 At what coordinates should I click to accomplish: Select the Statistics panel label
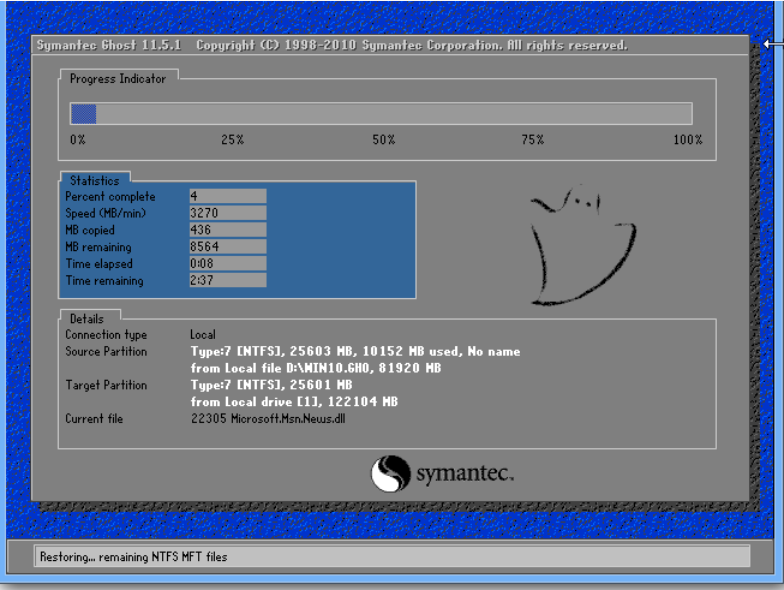94,181
